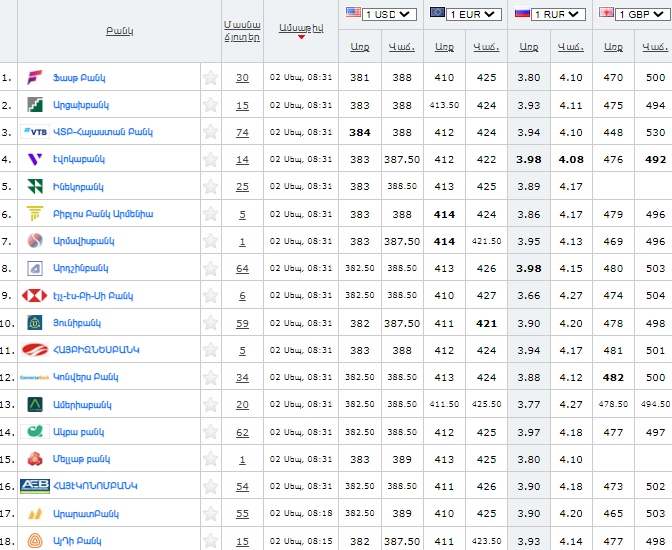Click the ID Bank orange logo

click(35, 541)
